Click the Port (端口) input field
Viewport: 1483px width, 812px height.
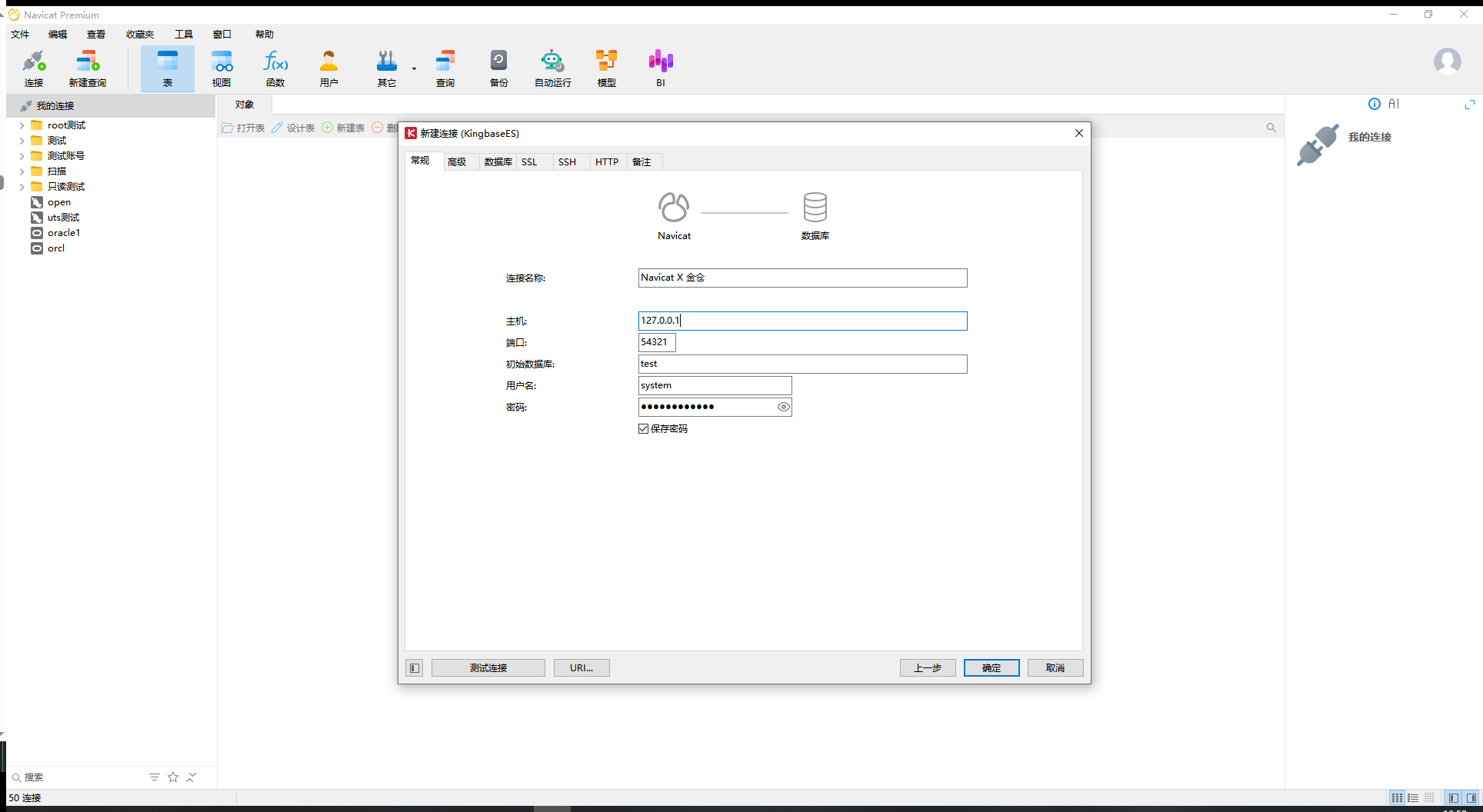[657, 342]
